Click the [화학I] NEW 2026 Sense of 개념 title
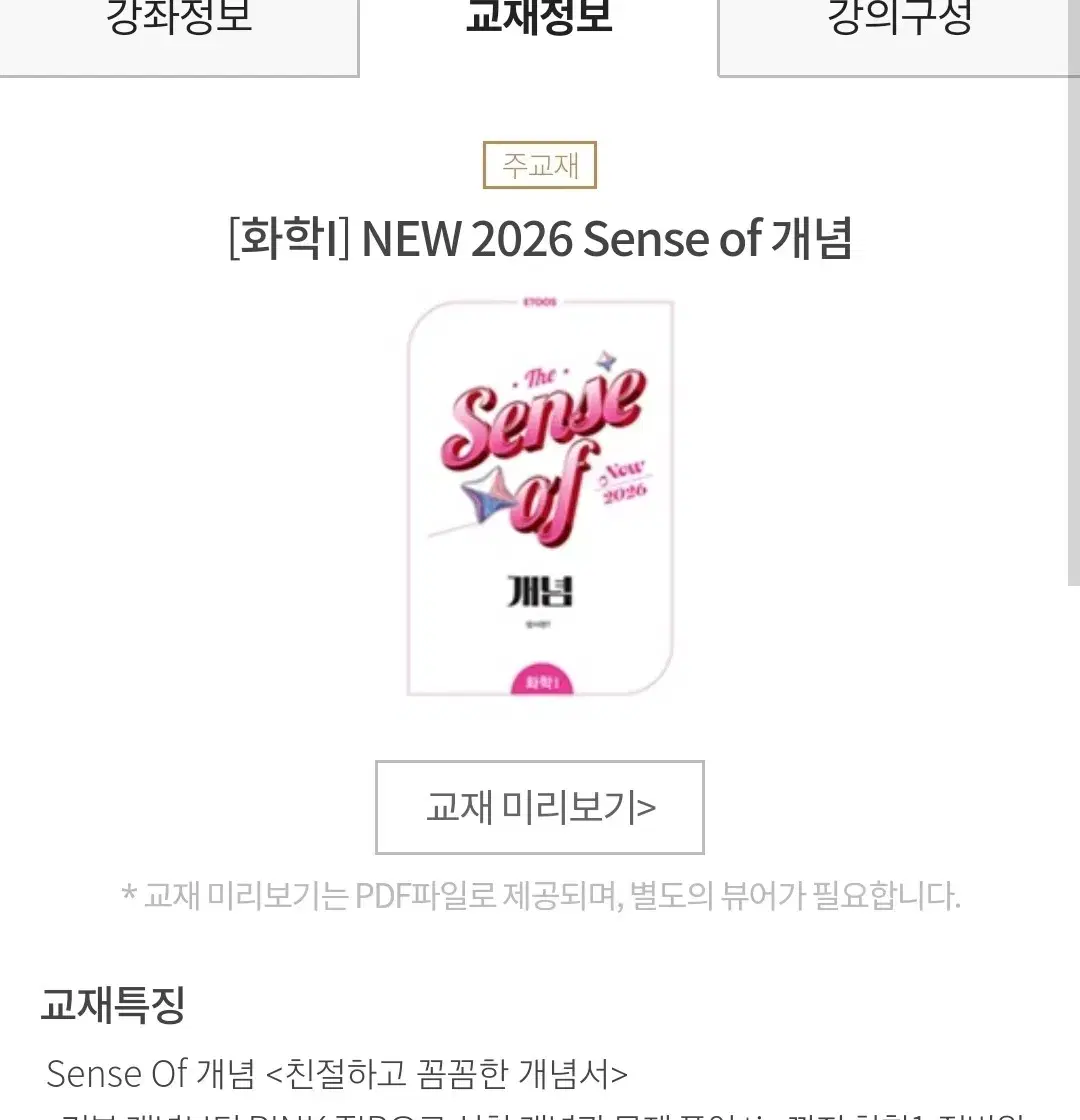Image resolution: width=1080 pixels, height=1120 pixels. pos(540,238)
